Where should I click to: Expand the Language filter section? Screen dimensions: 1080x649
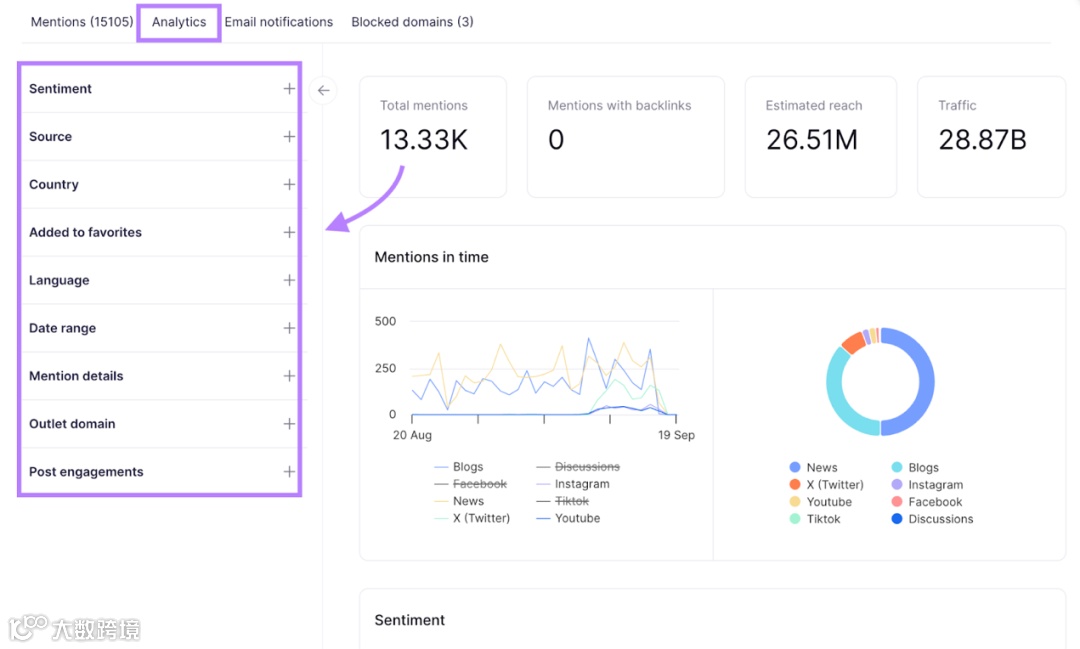click(161, 280)
